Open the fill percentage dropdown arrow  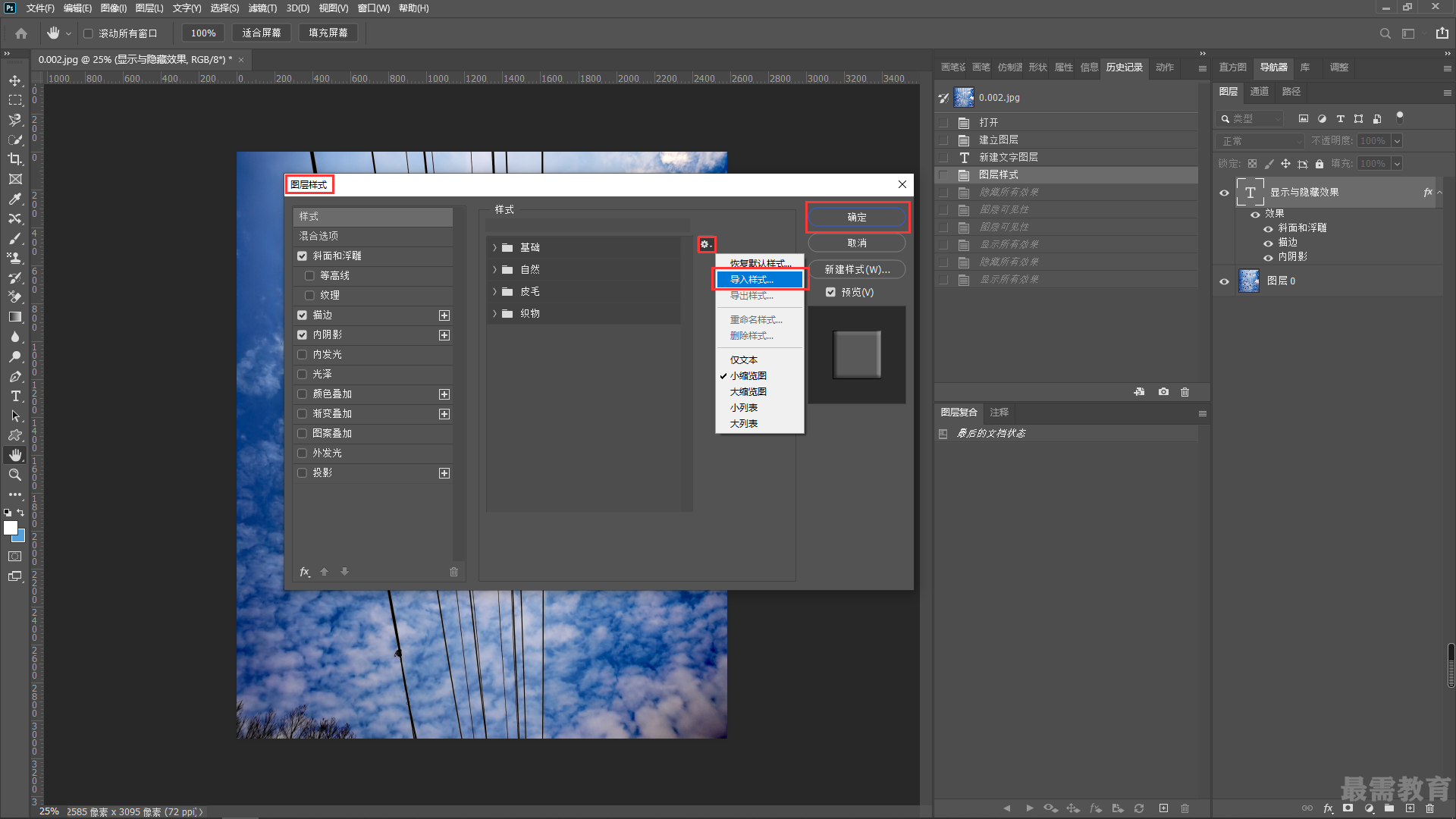click(1397, 164)
